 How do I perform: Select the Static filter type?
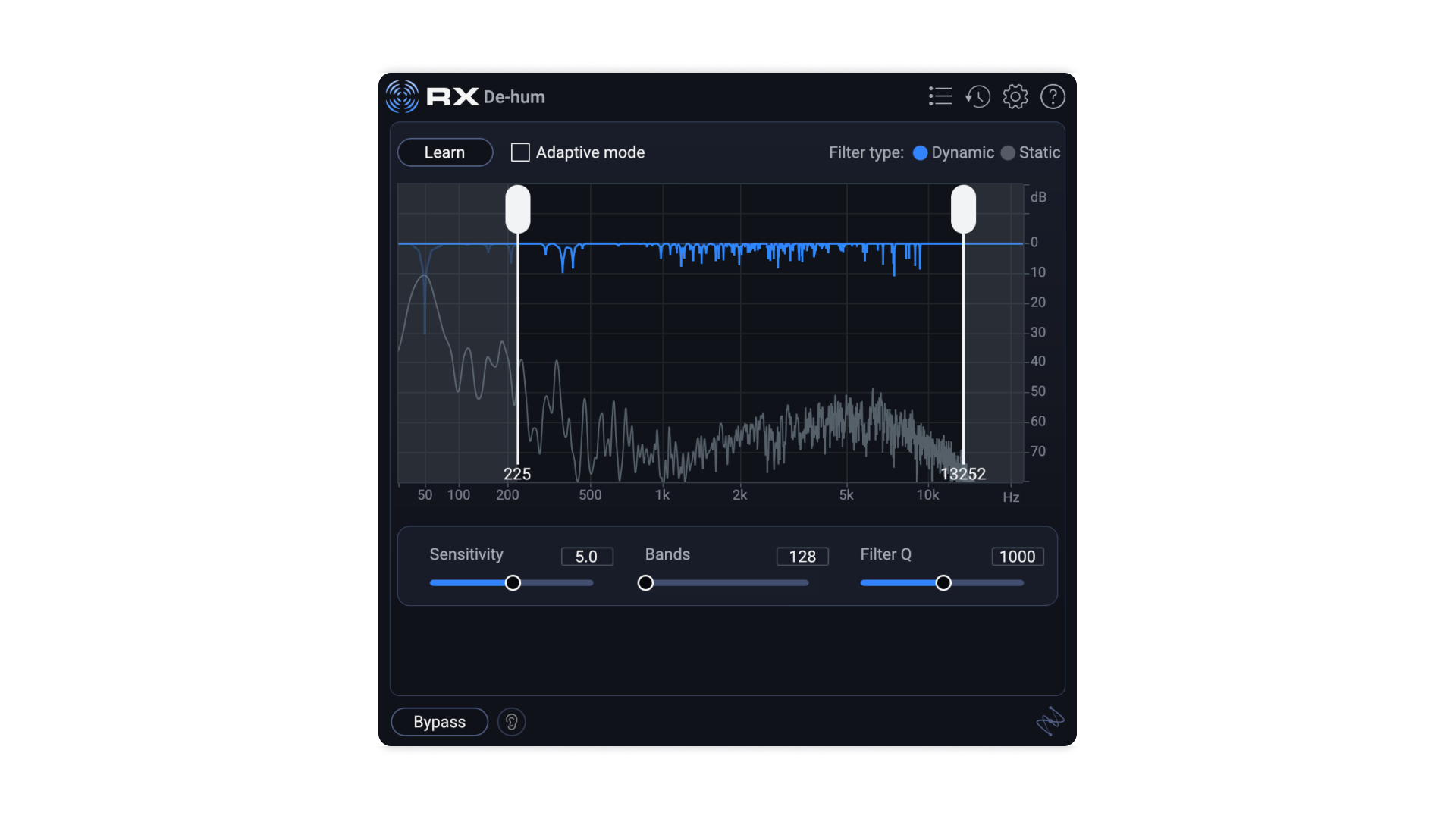[x=1008, y=153]
